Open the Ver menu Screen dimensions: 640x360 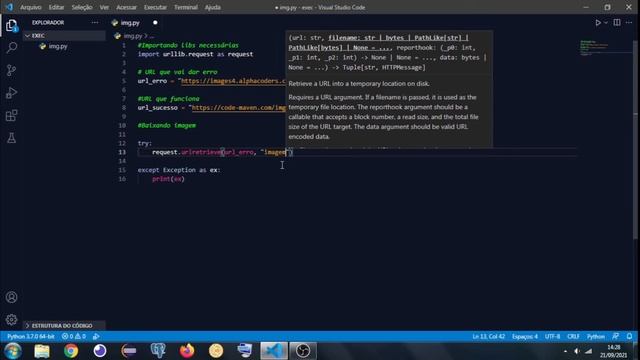click(104, 7)
